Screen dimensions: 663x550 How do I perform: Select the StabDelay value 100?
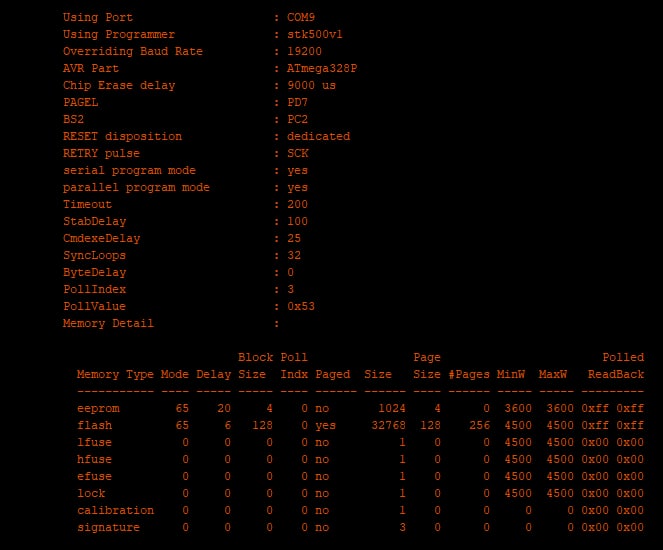(x=297, y=221)
